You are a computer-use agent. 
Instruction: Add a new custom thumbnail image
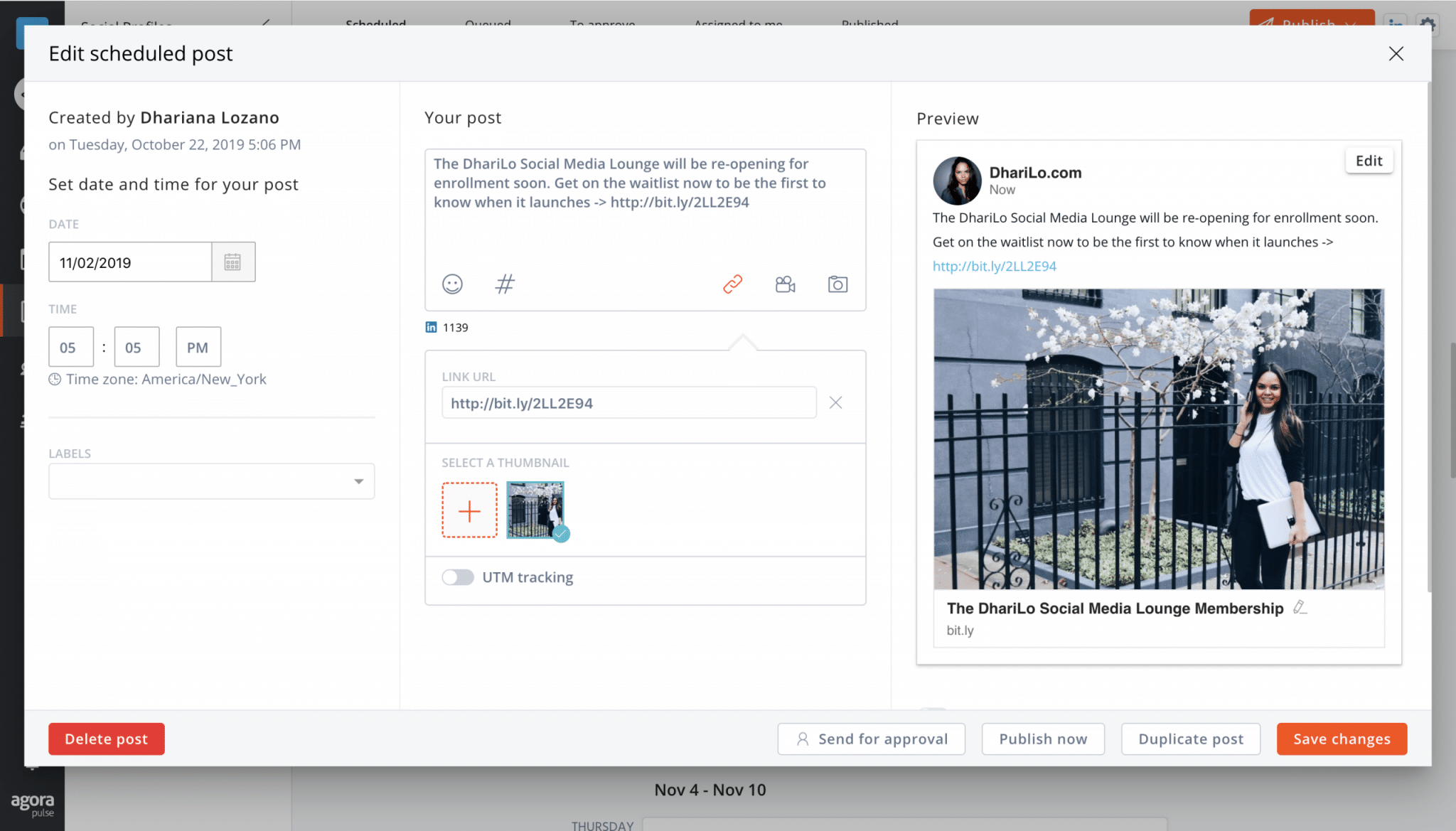coord(469,509)
